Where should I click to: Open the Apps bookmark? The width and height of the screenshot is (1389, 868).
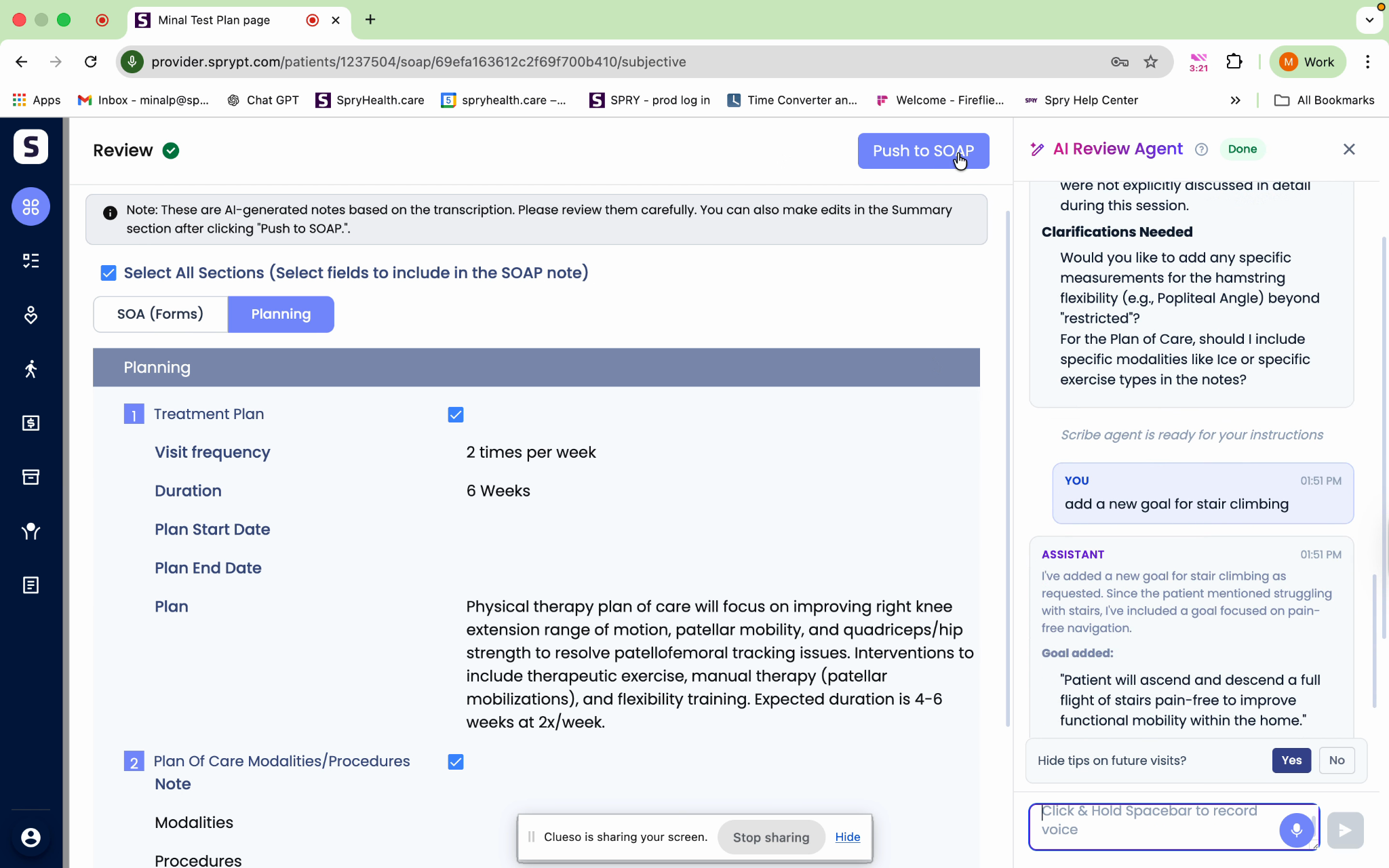tap(37, 100)
